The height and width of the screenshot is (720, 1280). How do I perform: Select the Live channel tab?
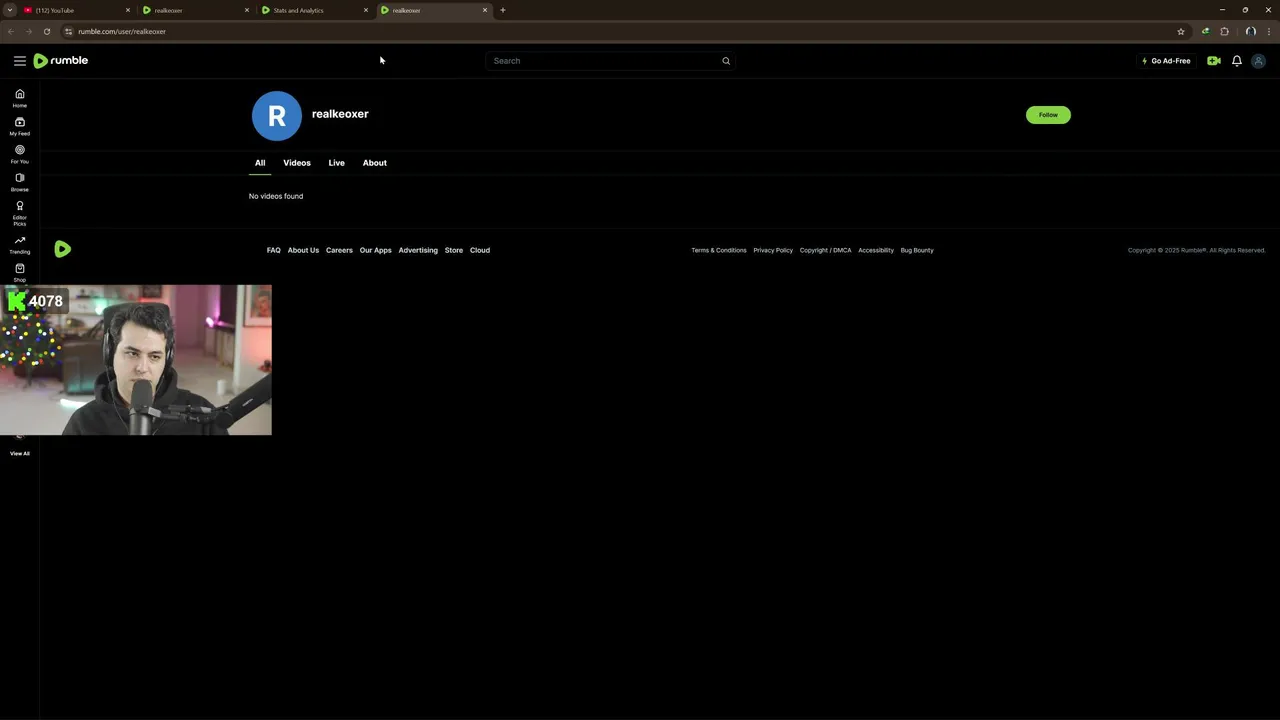[x=337, y=163]
